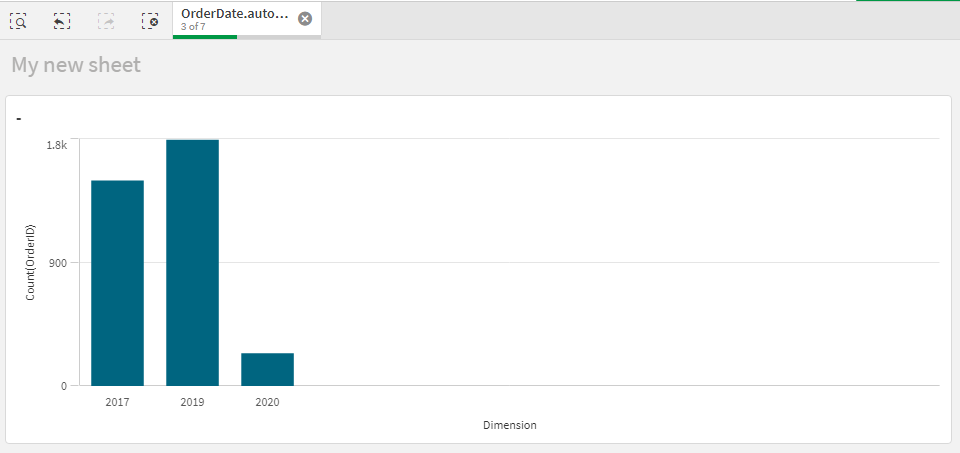Select the 2020 bar in chart
The image size is (960, 453).
click(x=267, y=369)
